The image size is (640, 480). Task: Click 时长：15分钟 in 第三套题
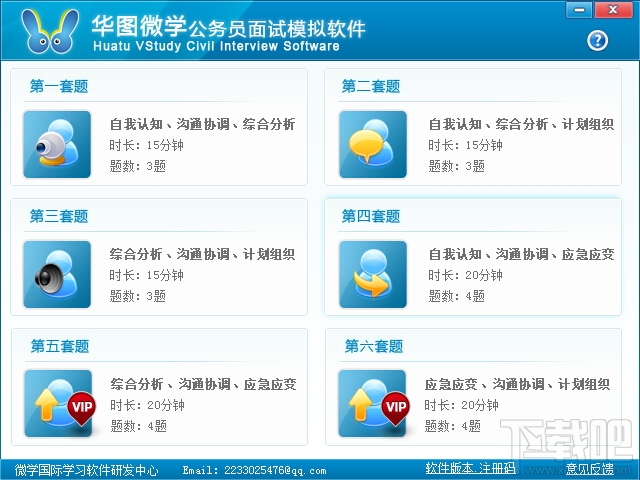click(x=146, y=275)
